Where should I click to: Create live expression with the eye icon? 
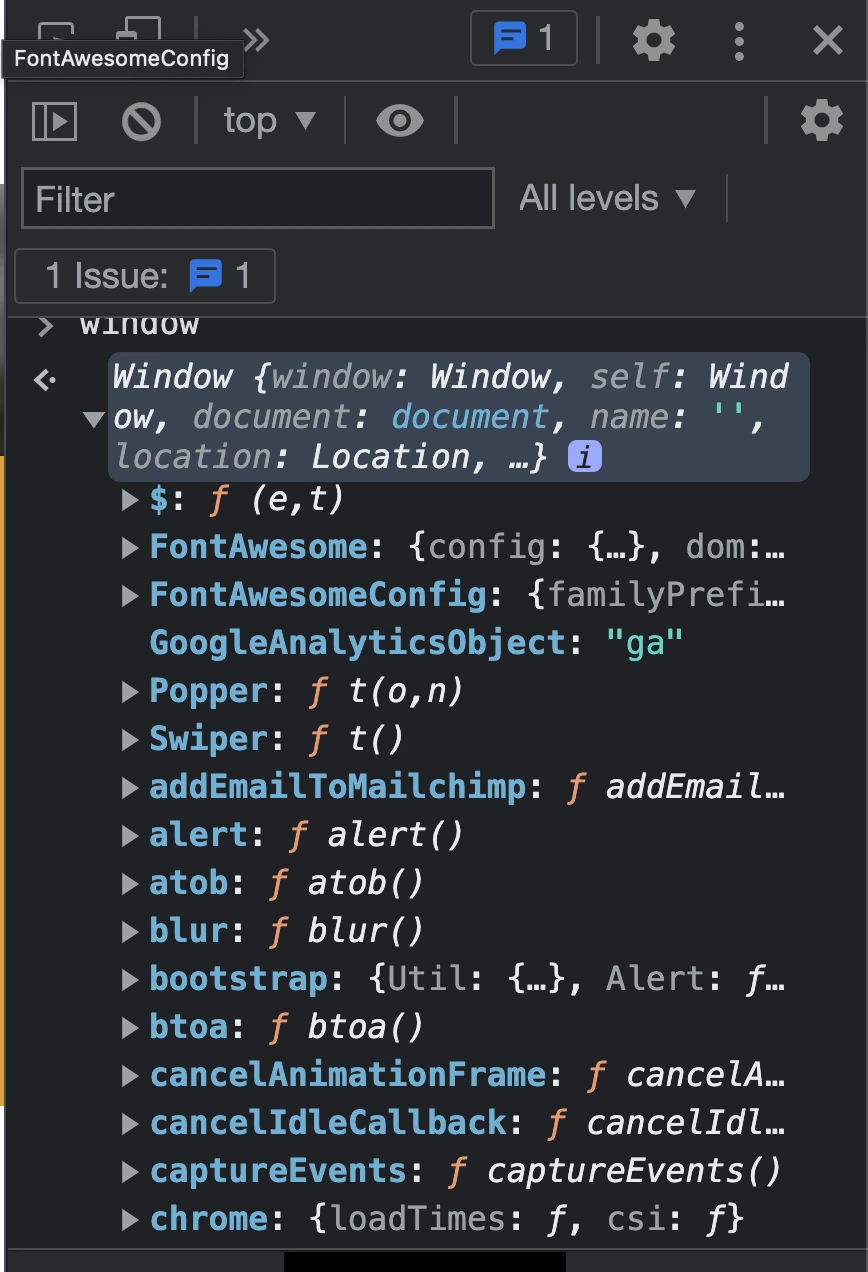coord(399,121)
